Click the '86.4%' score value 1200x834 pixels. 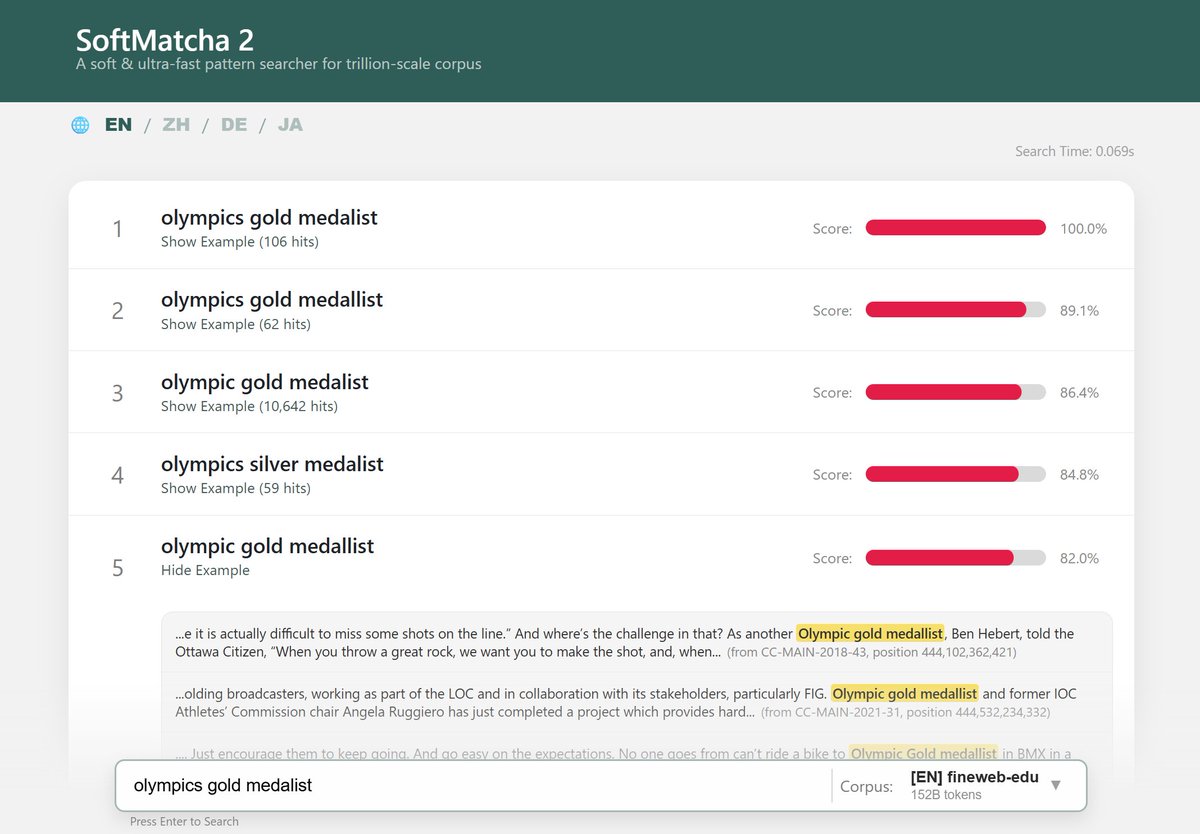(x=1079, y=392)
